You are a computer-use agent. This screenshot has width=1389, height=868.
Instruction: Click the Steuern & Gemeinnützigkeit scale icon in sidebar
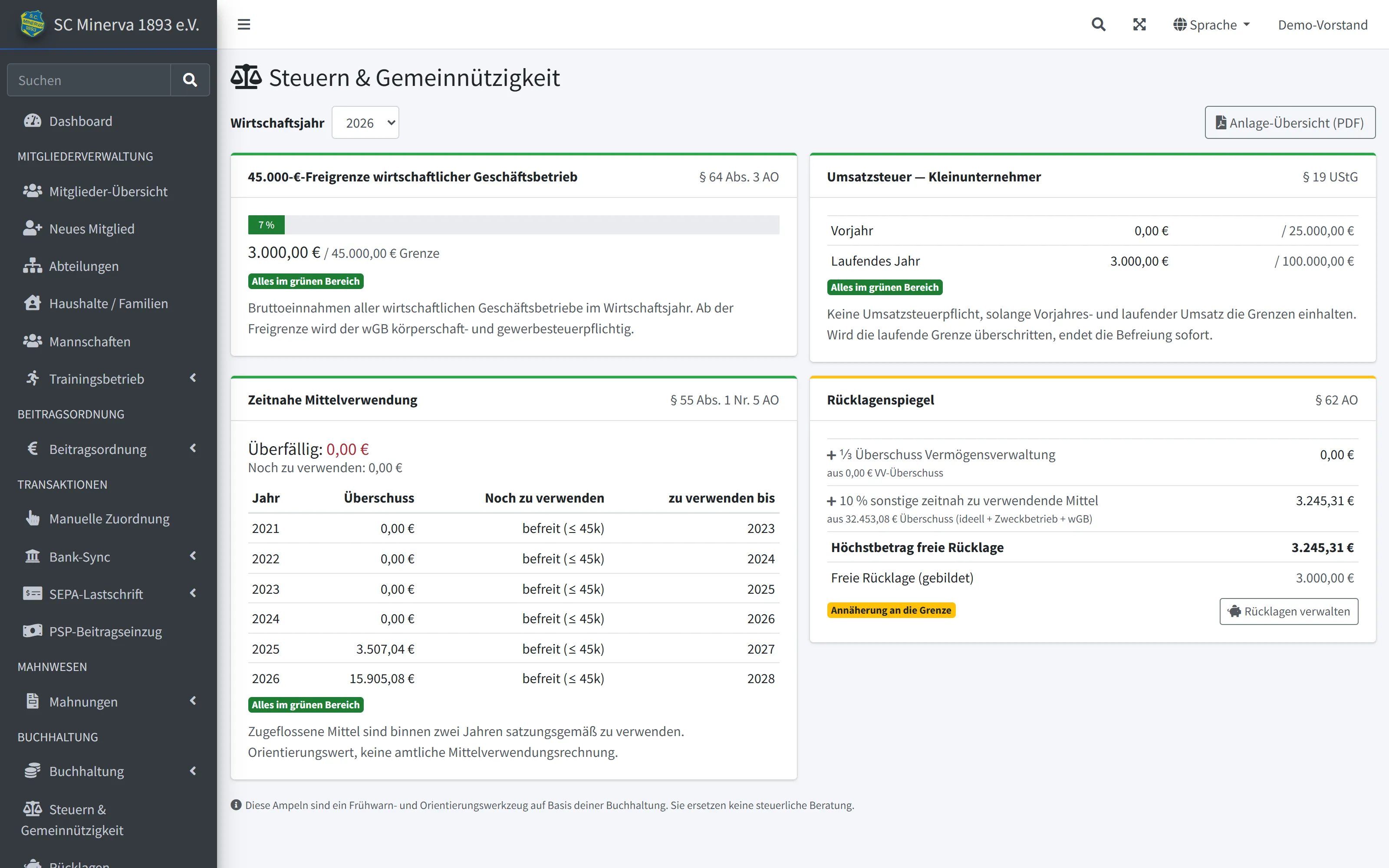click(33, 809)
